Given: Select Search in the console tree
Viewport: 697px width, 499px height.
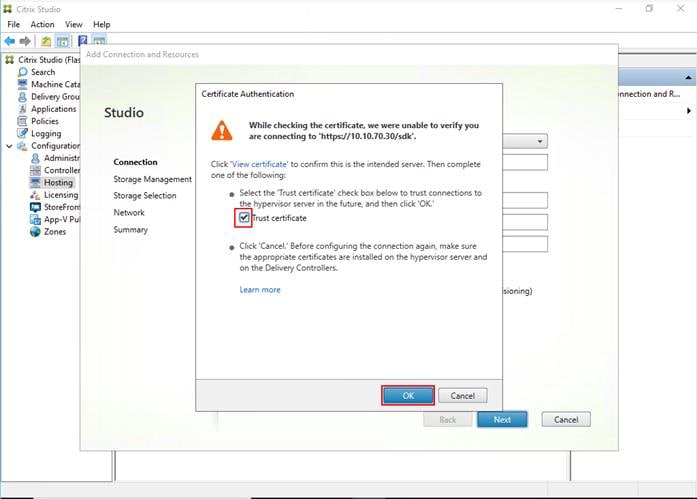Looking at the screenshot, I should tap(43, 72).
